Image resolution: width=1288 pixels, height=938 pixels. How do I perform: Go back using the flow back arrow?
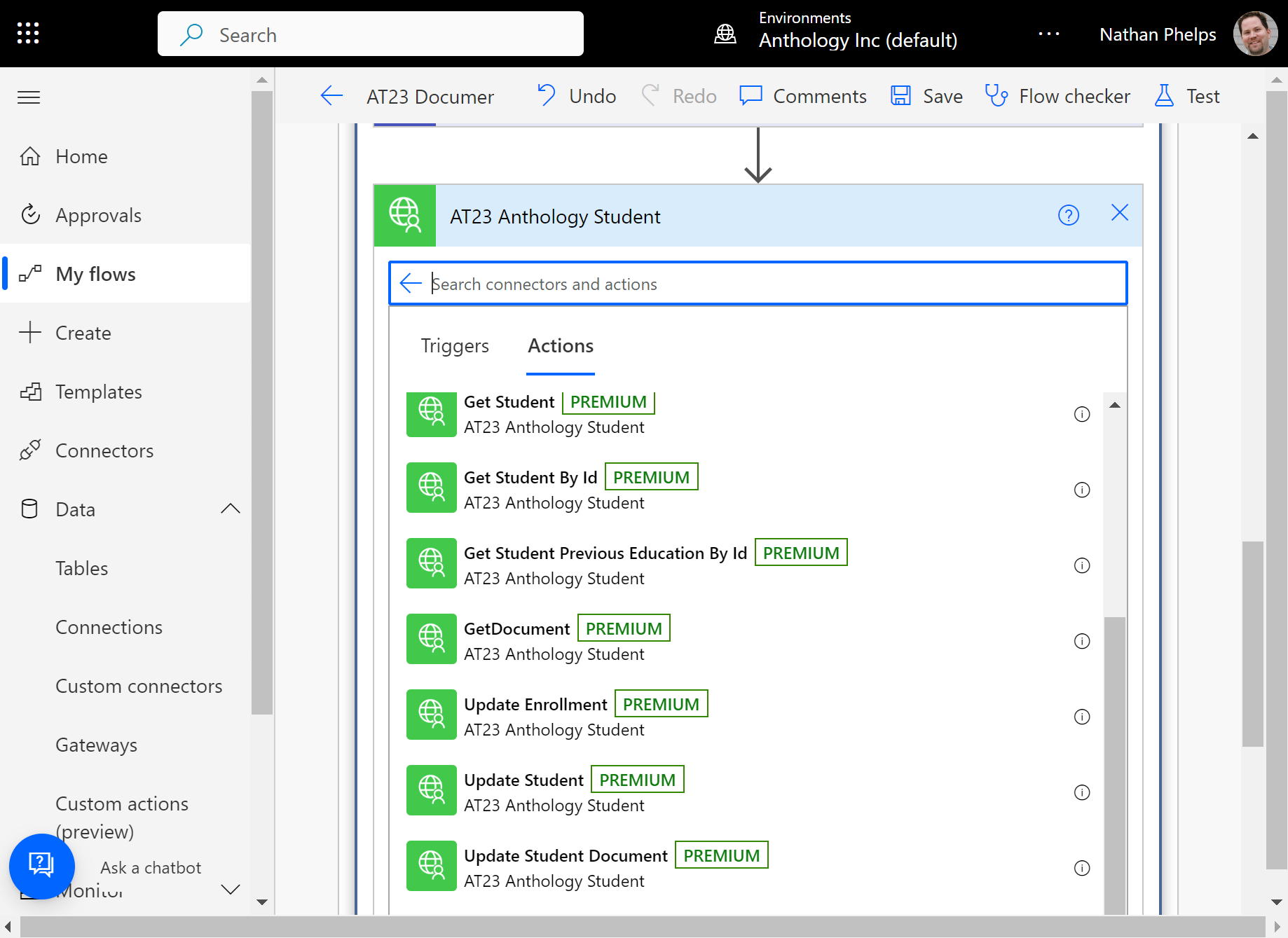coord(331,96)
